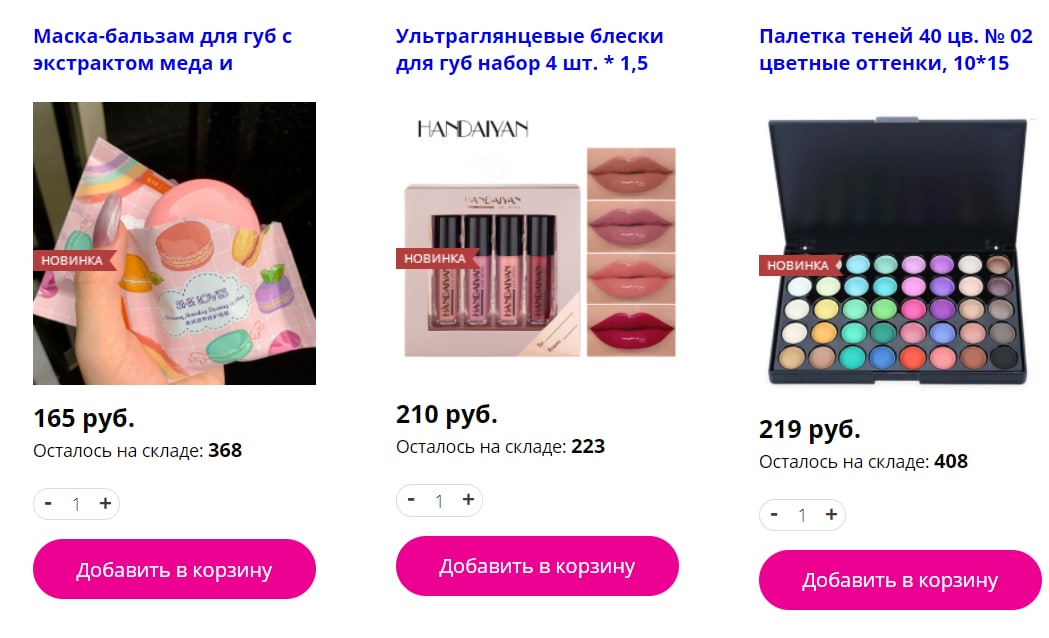Open the Палетка теней 40 цв. link
This screenshot has height=638, width=1049.
point(896,49)
